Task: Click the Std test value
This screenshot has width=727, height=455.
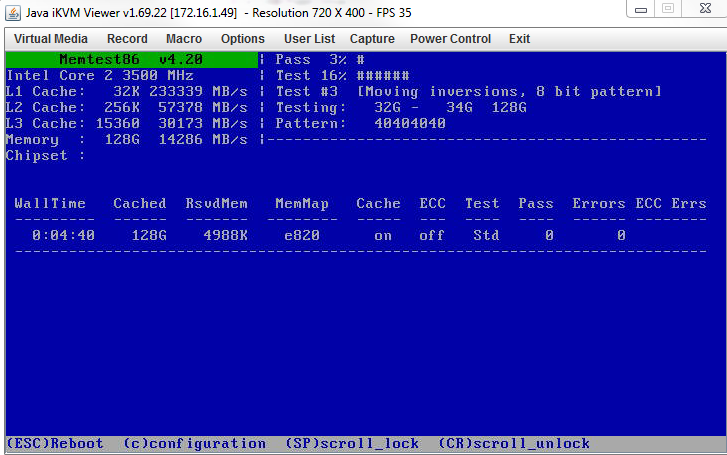Action: [486, 236]
